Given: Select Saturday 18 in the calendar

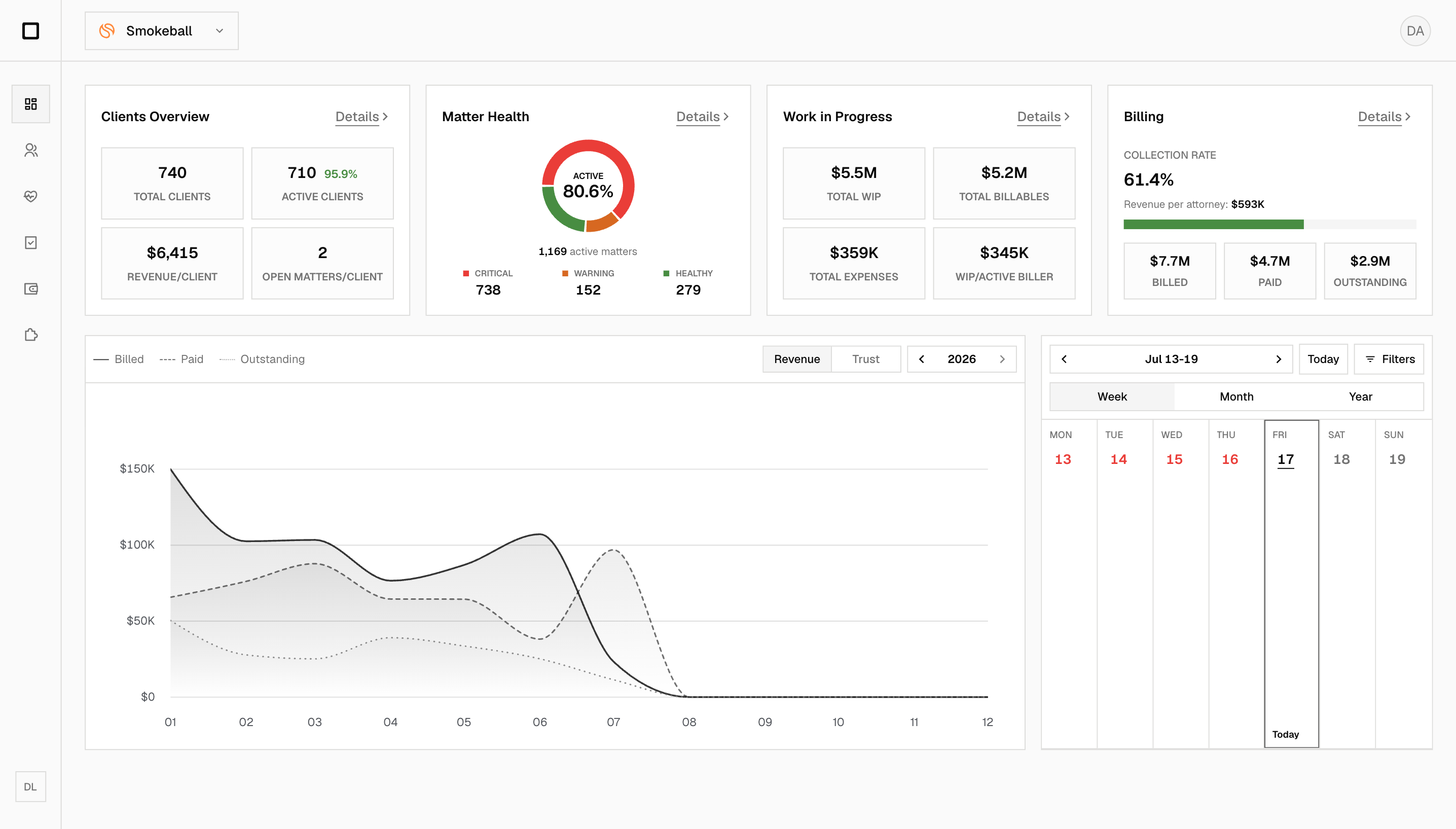Looking at the screenshot, I should pyautogui.click(x=1348, y=584).
